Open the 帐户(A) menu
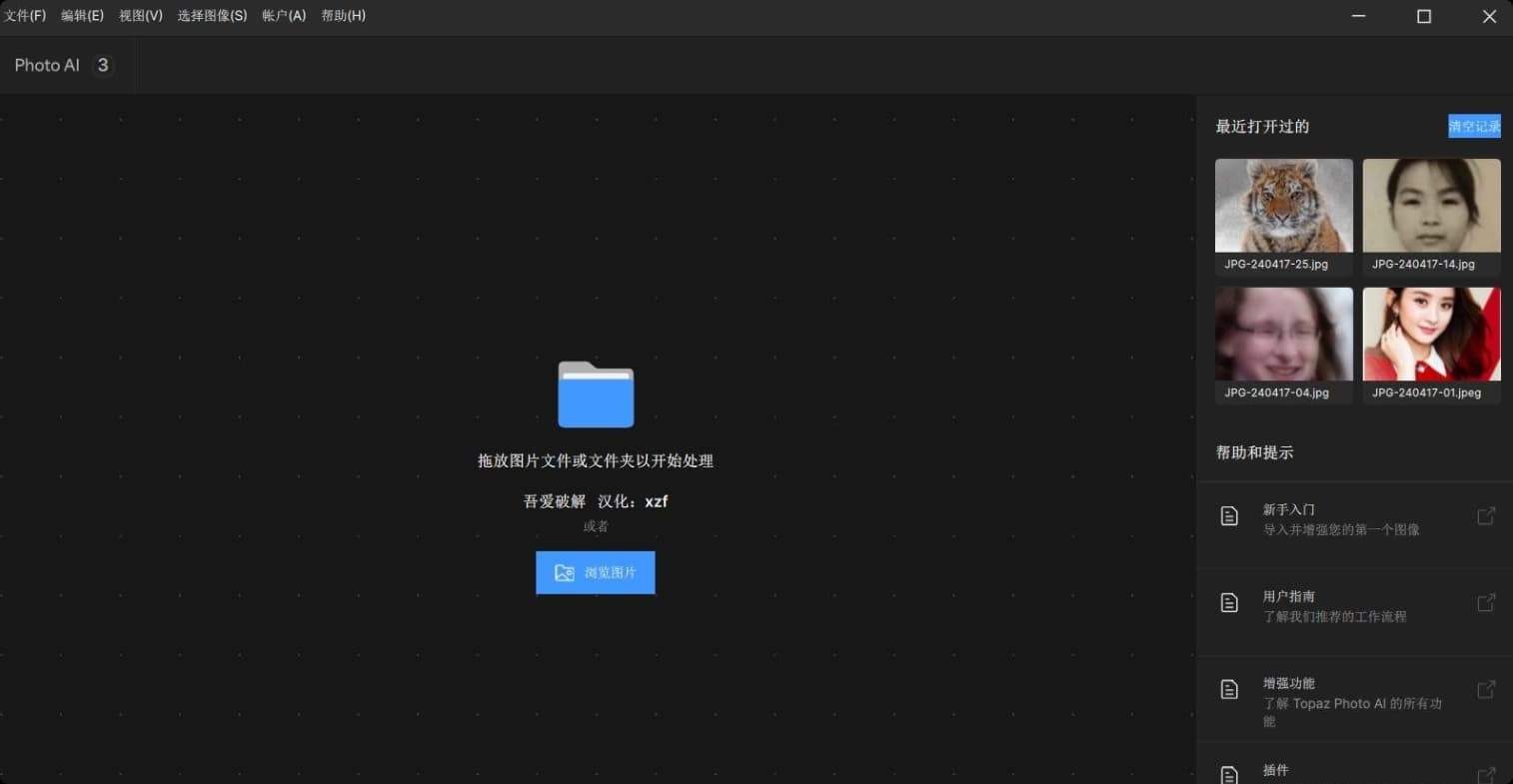 [284, 16]
